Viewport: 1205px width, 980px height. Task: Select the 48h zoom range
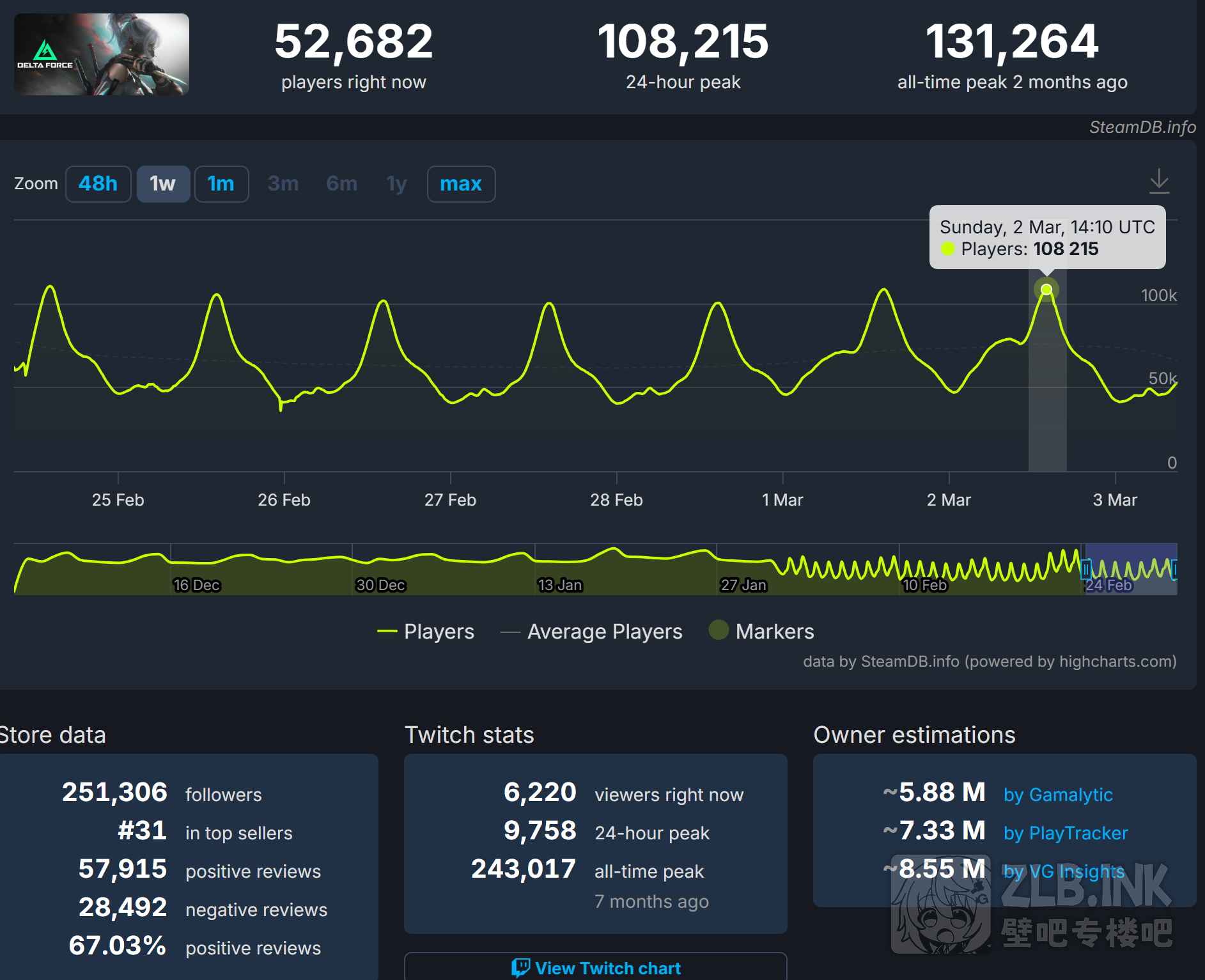pos(98,184)
